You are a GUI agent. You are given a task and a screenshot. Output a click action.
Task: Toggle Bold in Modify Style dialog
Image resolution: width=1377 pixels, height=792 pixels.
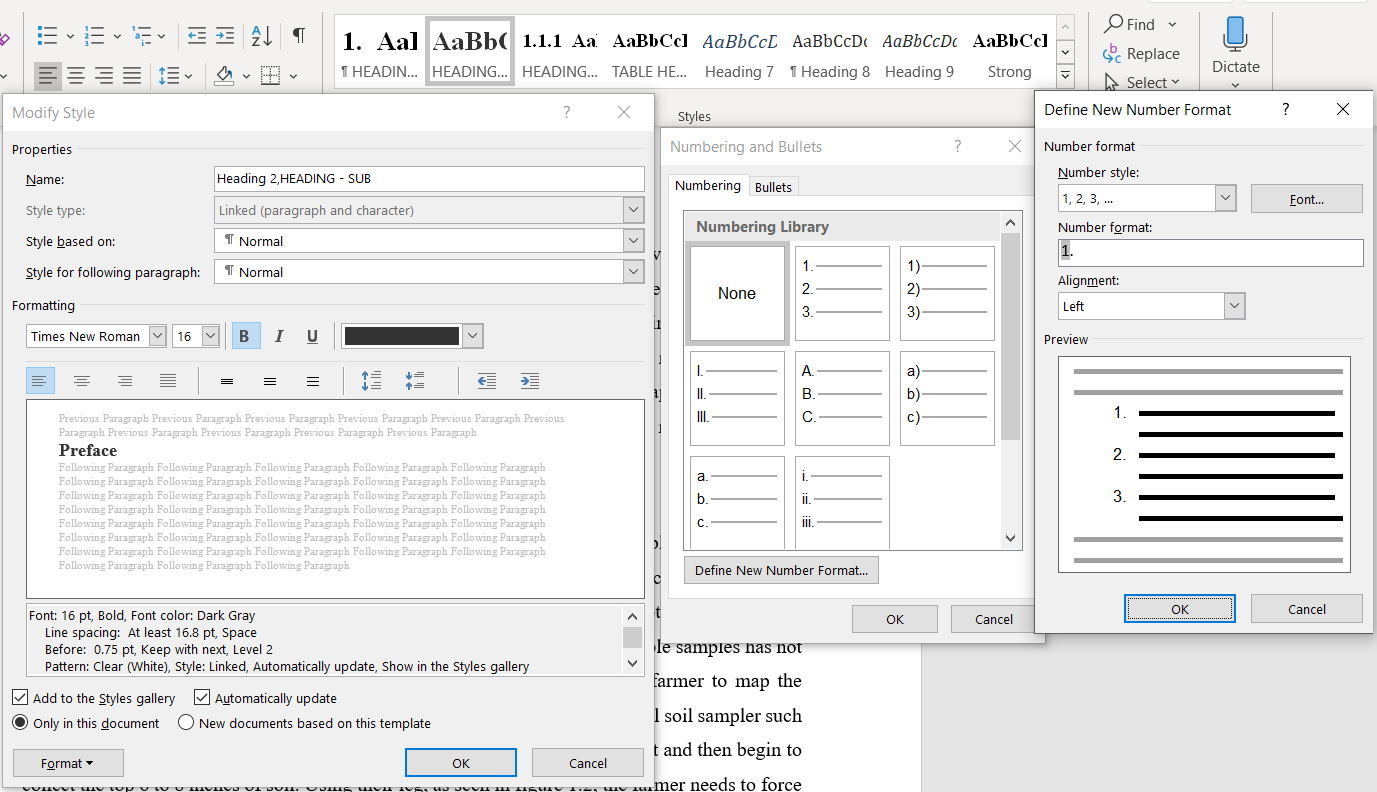244,336
